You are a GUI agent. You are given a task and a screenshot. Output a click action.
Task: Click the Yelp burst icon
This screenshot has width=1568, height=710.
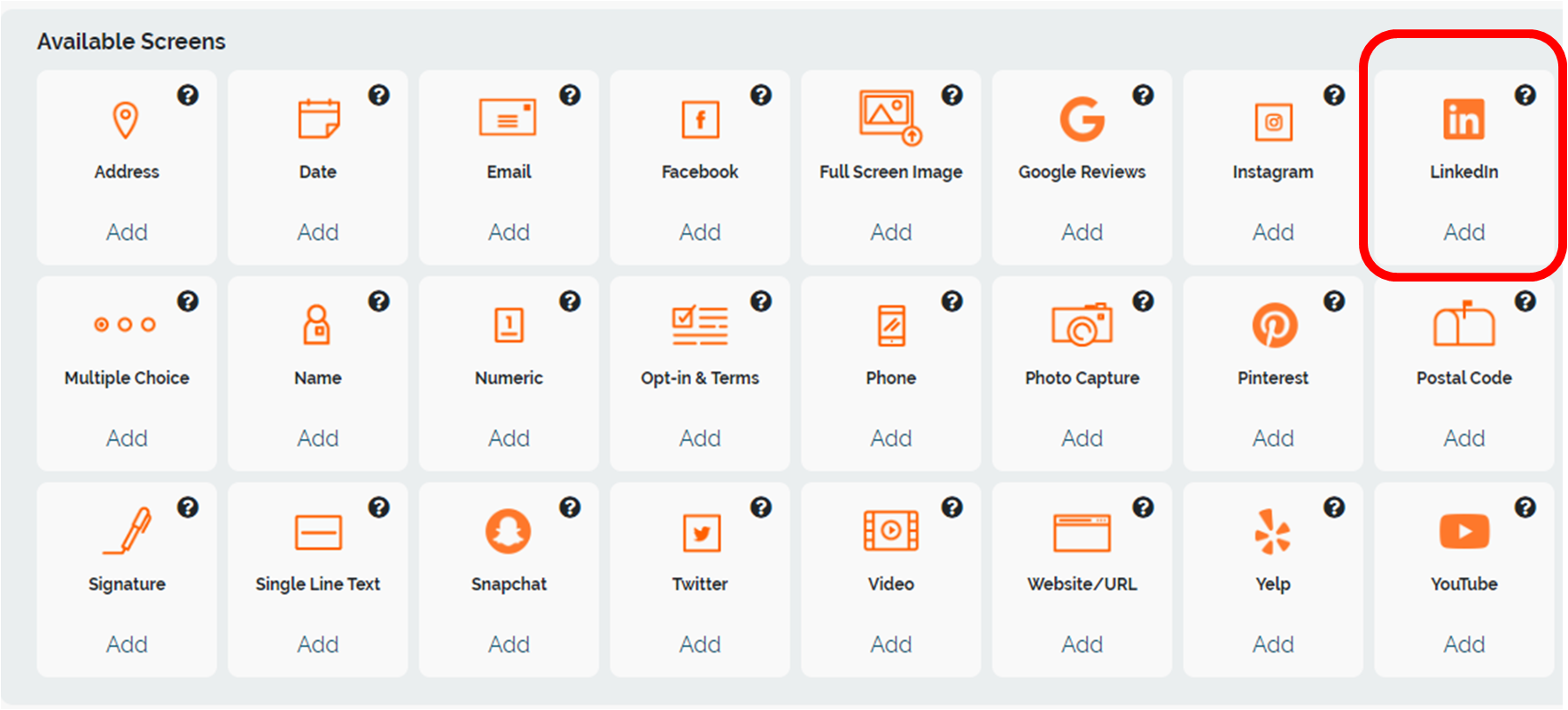coord(1273,531)
